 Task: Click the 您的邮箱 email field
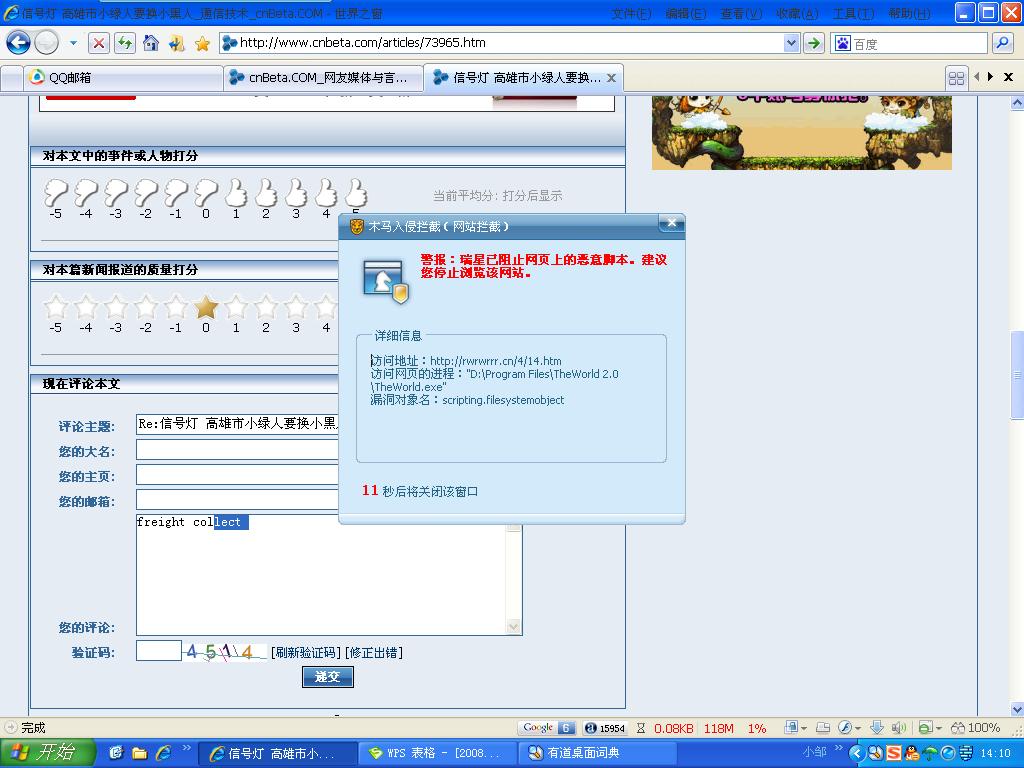pyautogui.click(x=237, y=499)
